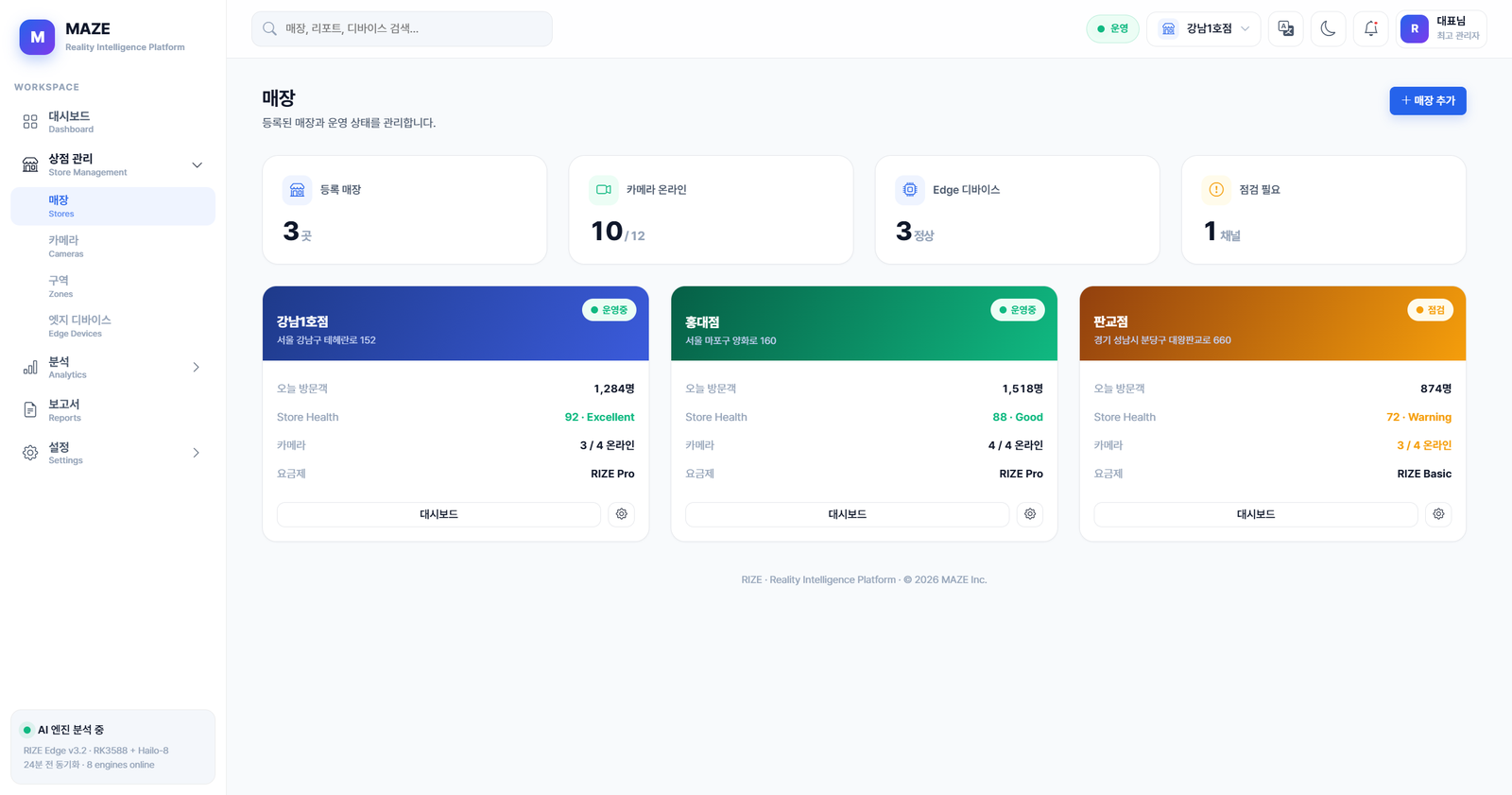This screenshot has width=1512, height=795.
Task: Focus the search field for 매장, 리포트, 디바이스
Action: pos(402,28)
